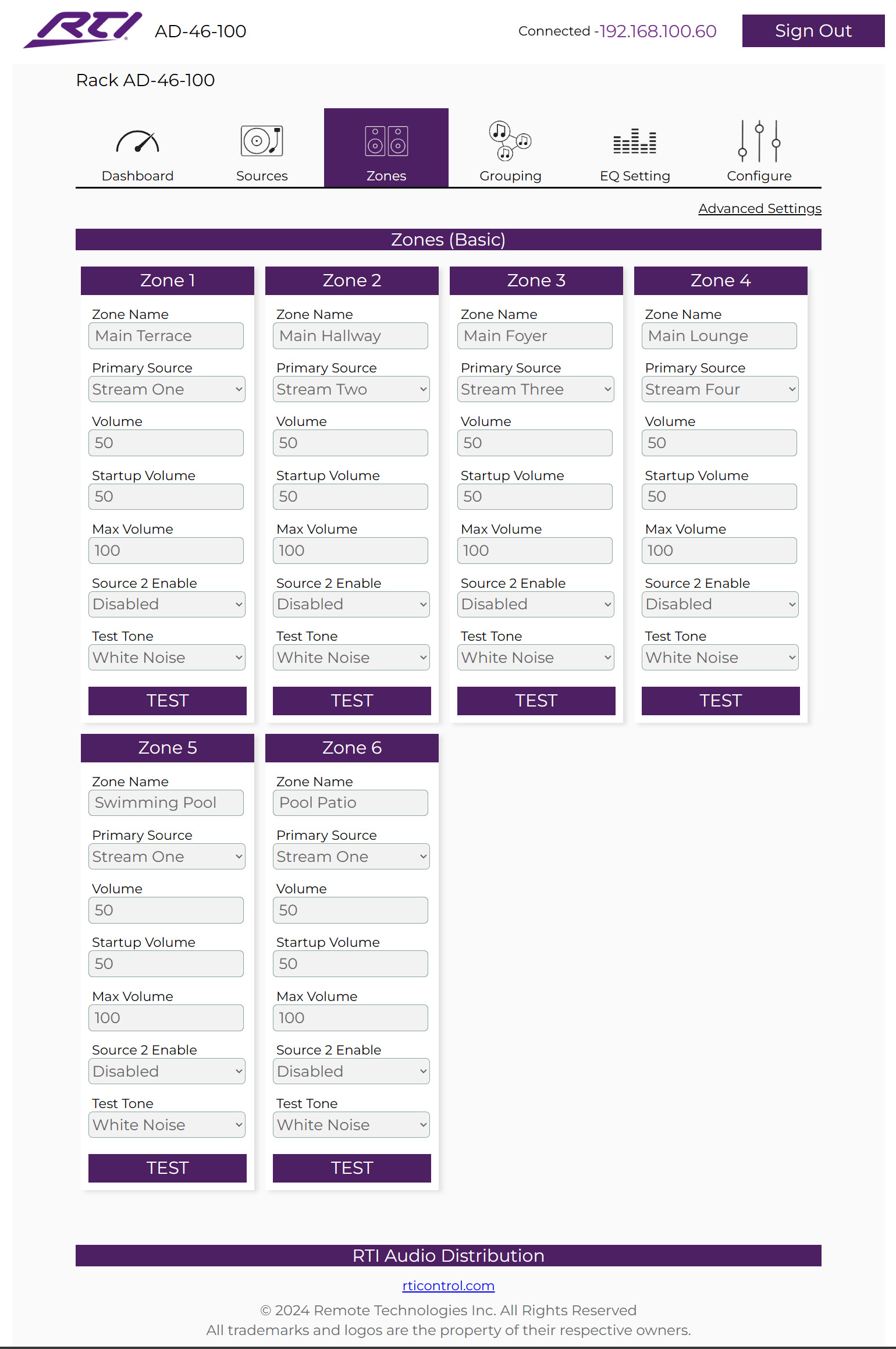Expand Zone 3 Primary Source dropdown
This screenshot has height=1349, width=896.
pos(536,389)
